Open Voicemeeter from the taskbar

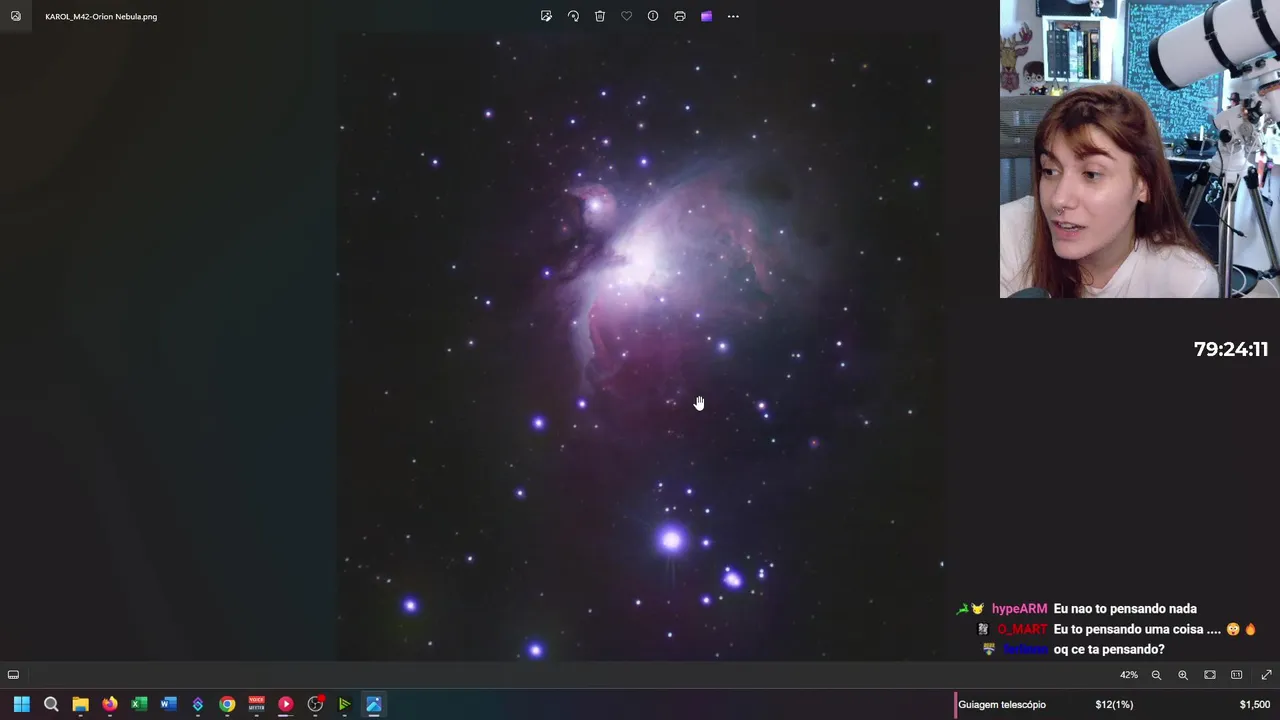point(256,704)
